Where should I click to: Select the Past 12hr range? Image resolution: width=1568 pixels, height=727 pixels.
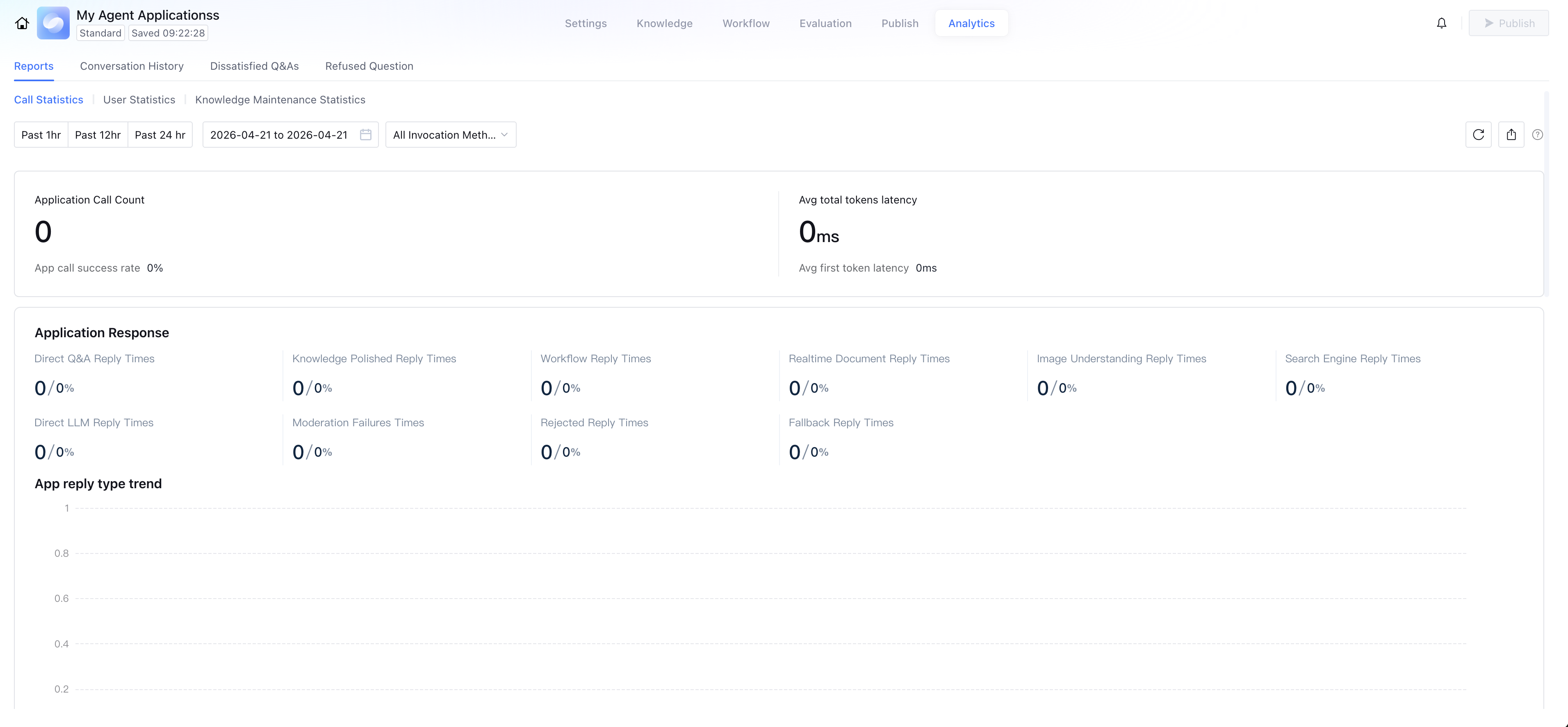pyautogui.click(x=98, y=135)
